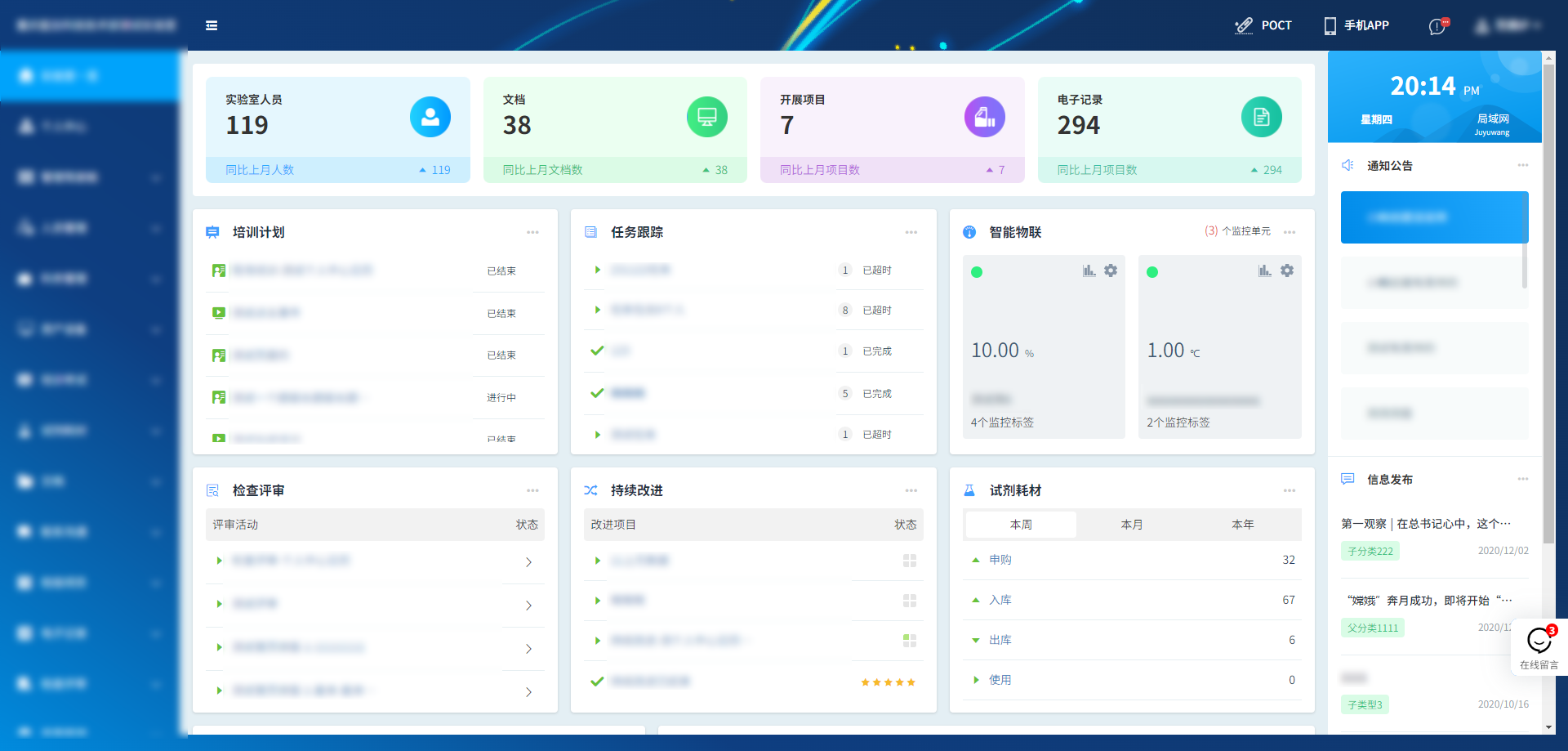
Task: Open the notification message bubble icon
Action: coord(1437,26)
